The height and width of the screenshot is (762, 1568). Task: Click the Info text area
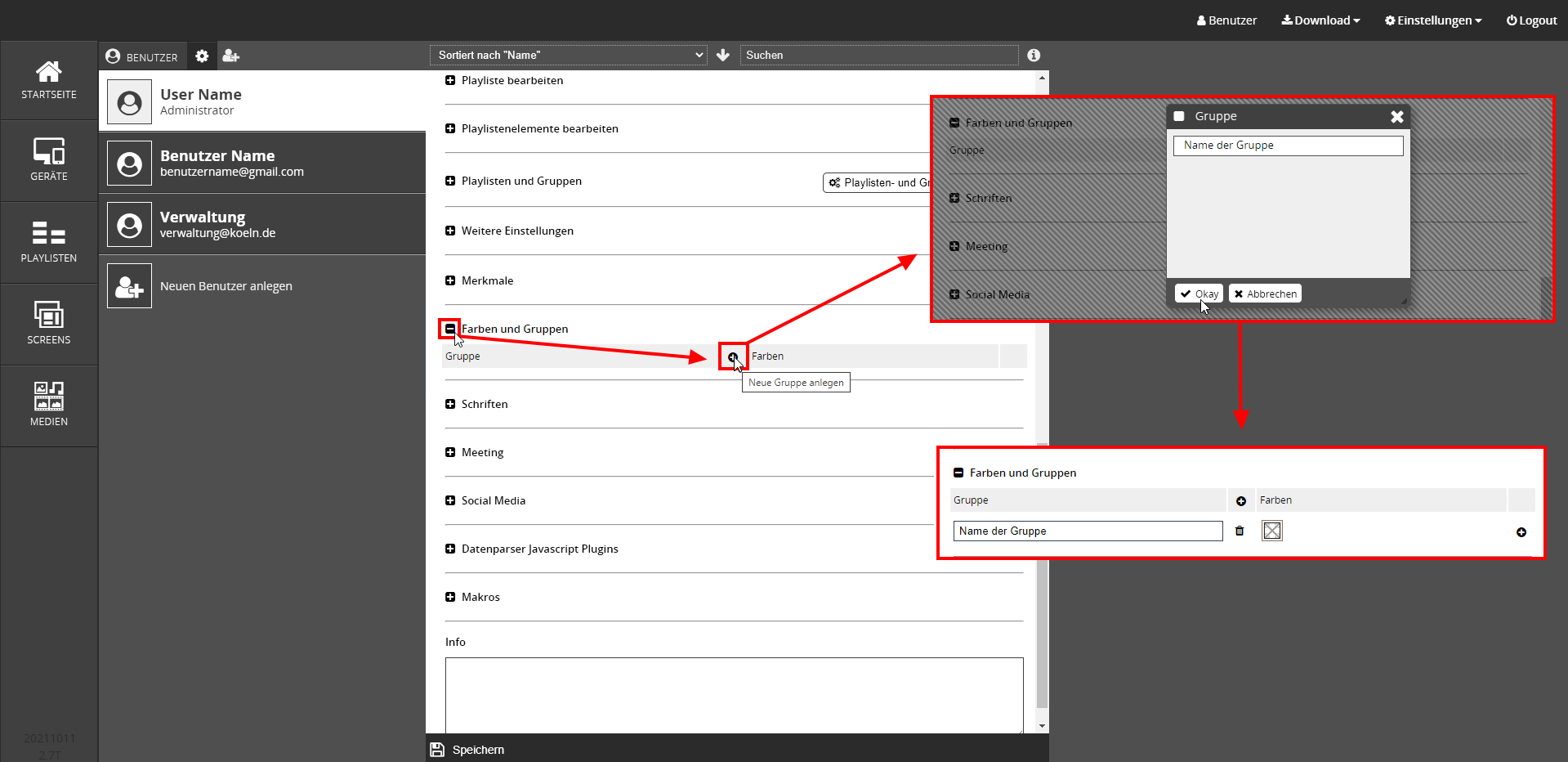pyautogui.click(x=734, y=695)
